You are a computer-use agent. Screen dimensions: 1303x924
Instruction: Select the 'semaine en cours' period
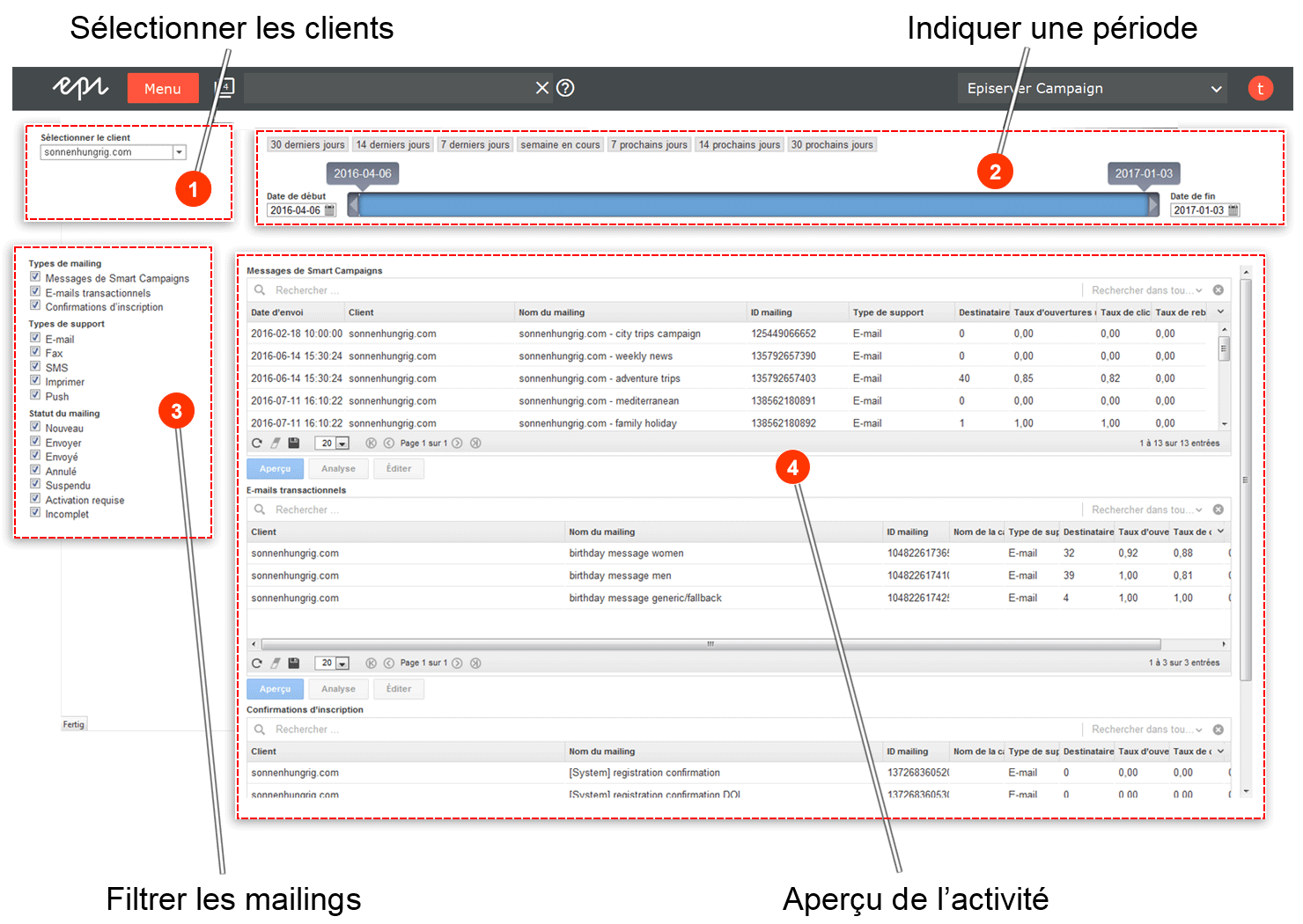tap(560, 145)
